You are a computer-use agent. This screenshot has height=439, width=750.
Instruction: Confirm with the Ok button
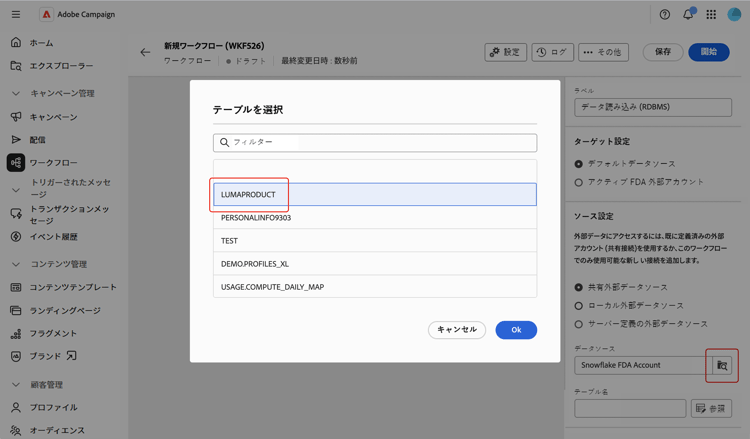tap(516, 330)
